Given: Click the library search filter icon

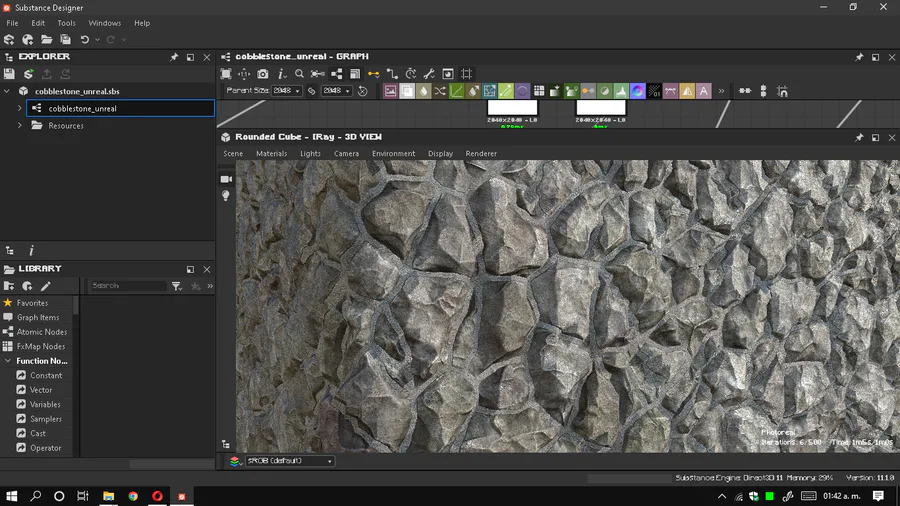Looking at the screenshot, I should 177,286.
